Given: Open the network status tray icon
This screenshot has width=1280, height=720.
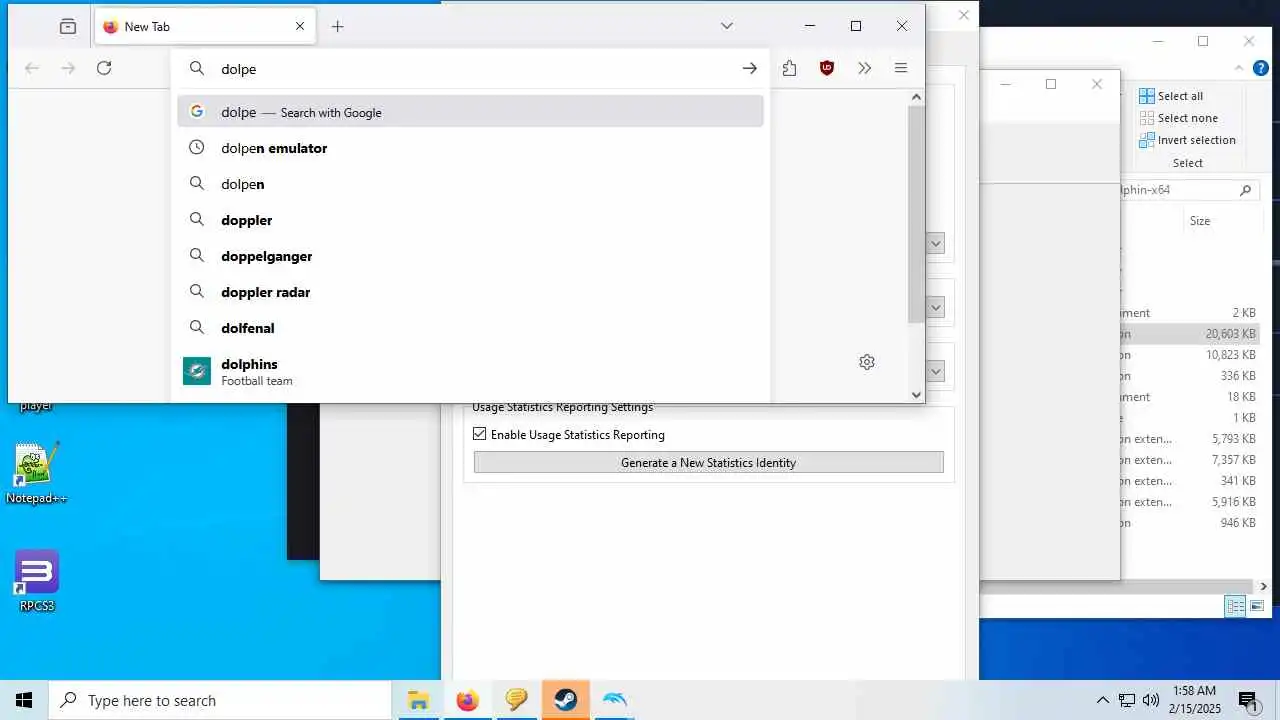Looking at the screenshot, I should [x=1127, y=700].
